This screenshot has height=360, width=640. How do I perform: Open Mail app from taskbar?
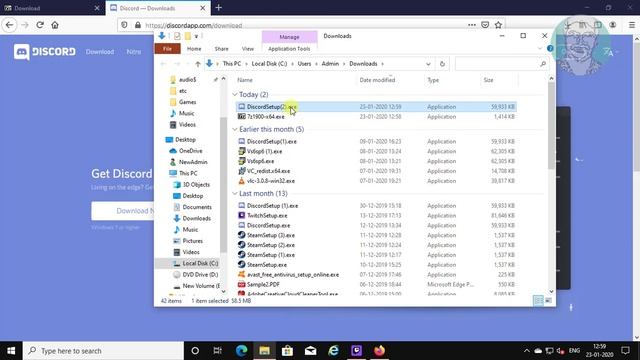tap(310, 351)
